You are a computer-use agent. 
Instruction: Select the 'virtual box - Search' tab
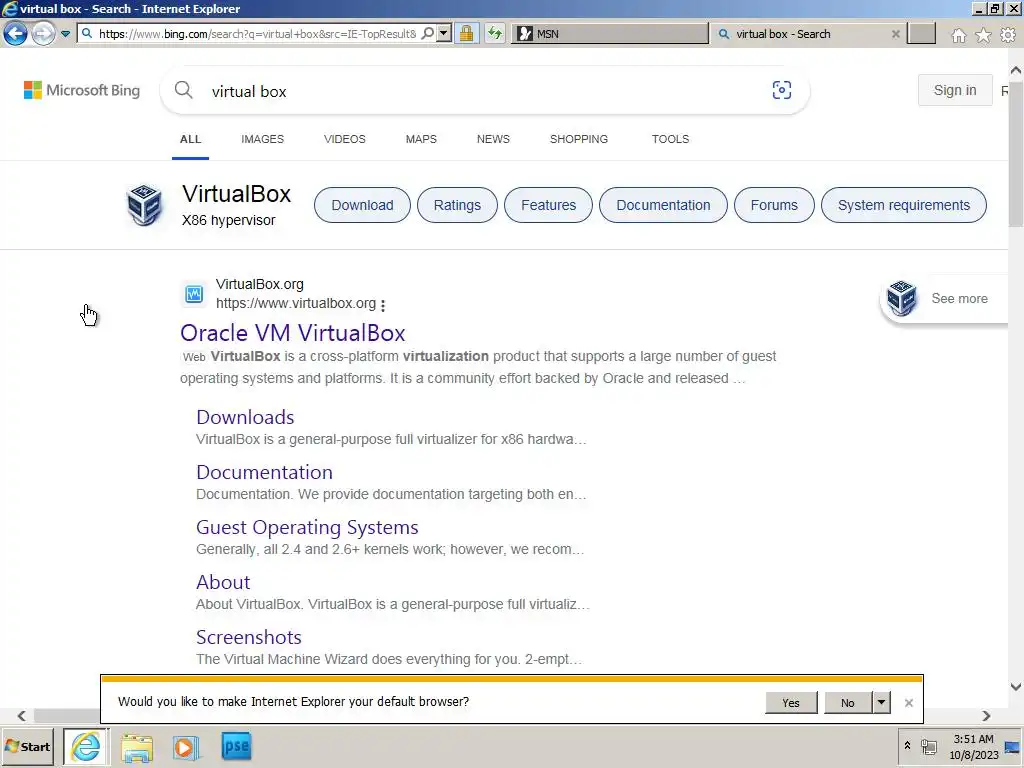(801, 34)
